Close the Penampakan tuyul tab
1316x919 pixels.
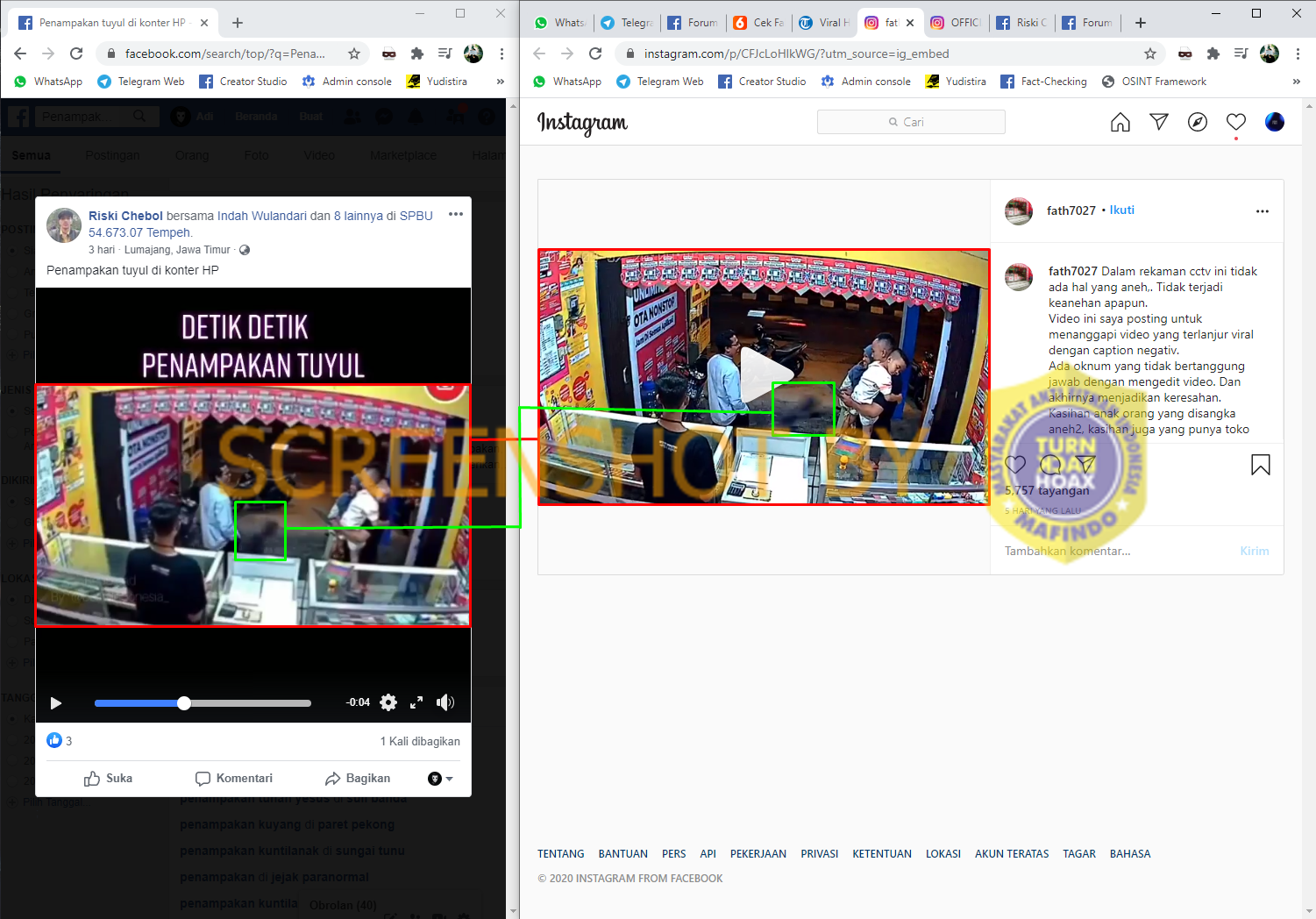click(204, 23)
